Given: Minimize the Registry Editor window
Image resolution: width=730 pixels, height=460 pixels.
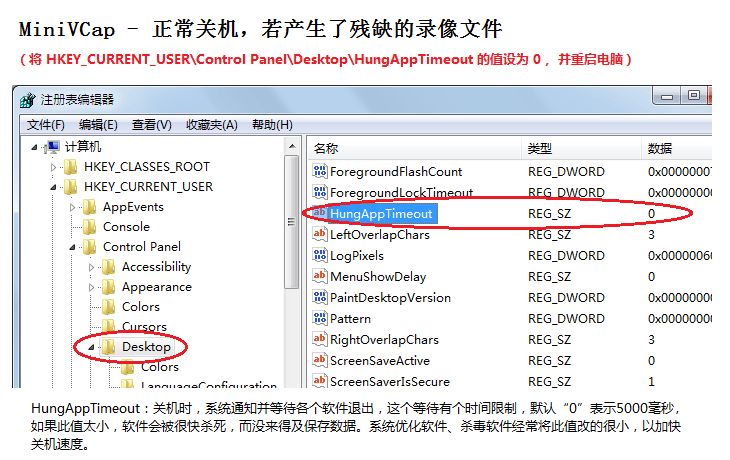Looking at the screenshot, I should point(667,96).
